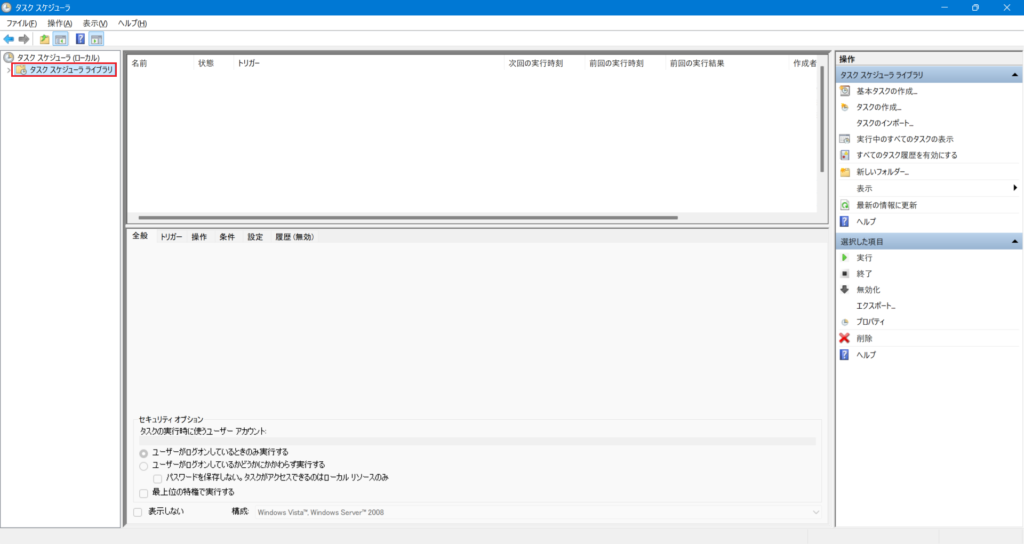
Task: Toggle the 表示しない checkbox
Action: coord(138,512)
